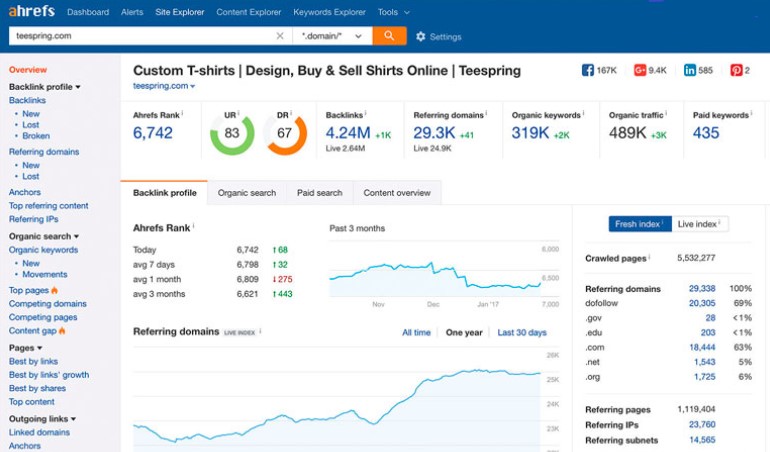The width and height of the screenshot is (770, 452).
Task: Open Content Explorer in the top navigation
Action: pos(248,12)
